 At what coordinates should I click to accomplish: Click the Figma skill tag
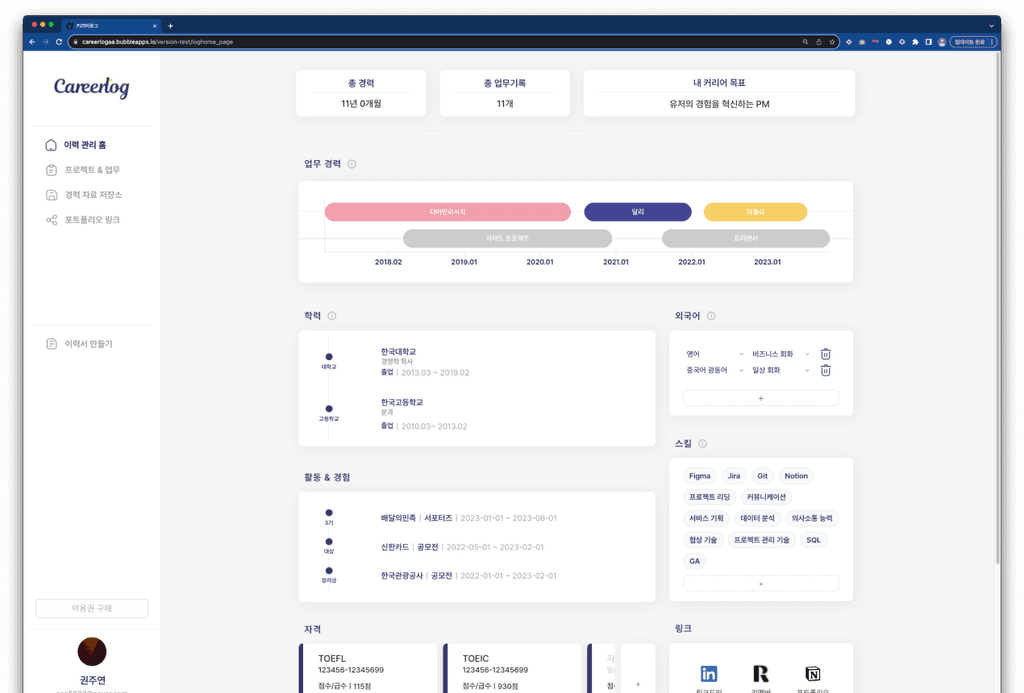(699, 476)
